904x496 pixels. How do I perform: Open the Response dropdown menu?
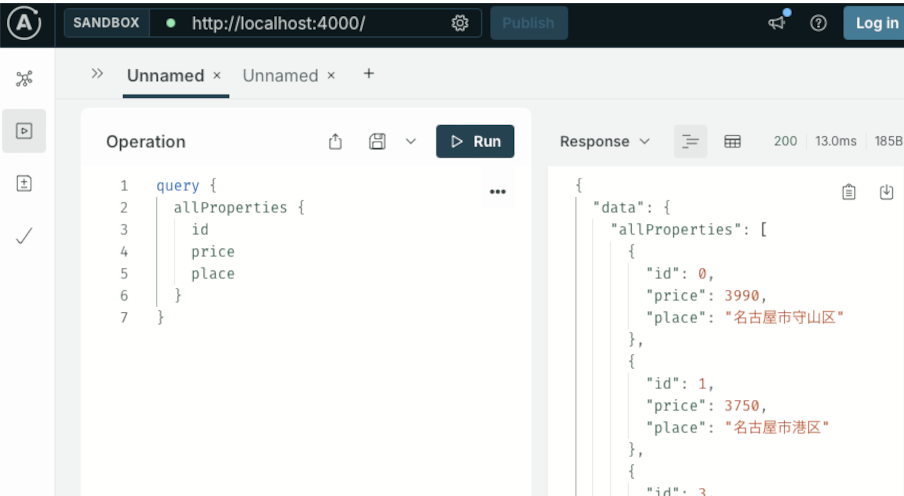click(605, 142)
